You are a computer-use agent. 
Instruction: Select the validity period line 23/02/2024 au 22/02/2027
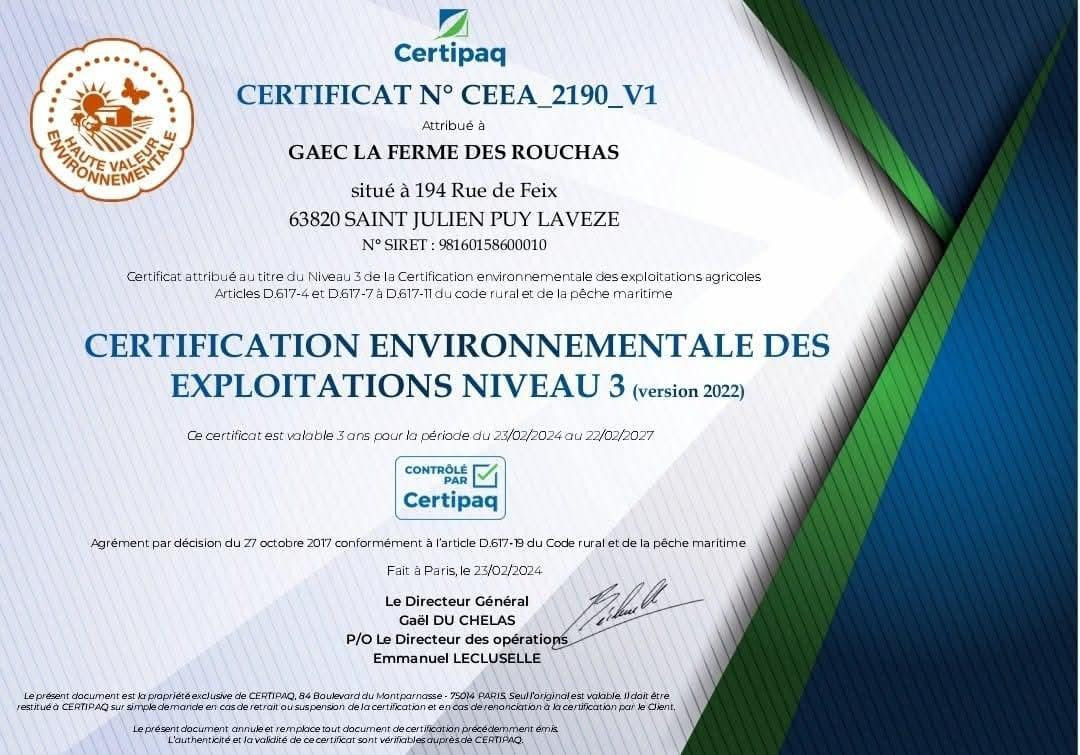pyautogui.click(x=420, y=435)
